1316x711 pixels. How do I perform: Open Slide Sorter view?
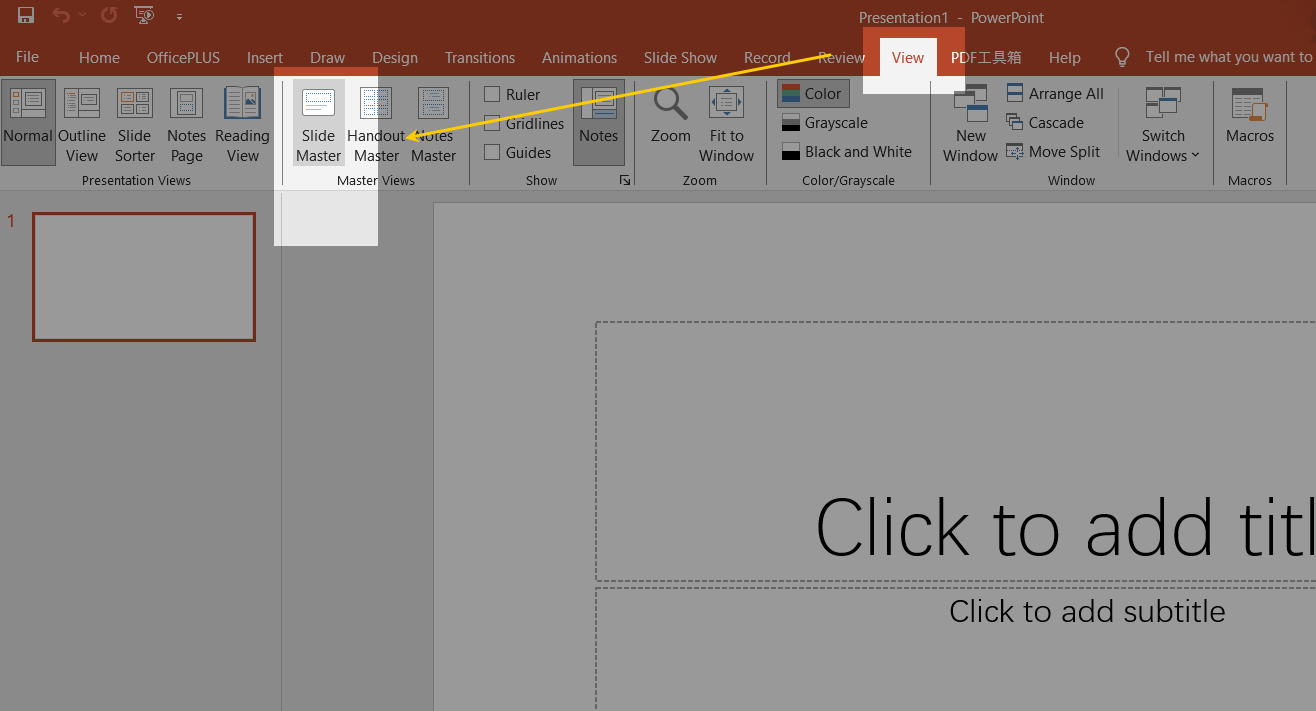pyautogui.click(x=134, y=122)
